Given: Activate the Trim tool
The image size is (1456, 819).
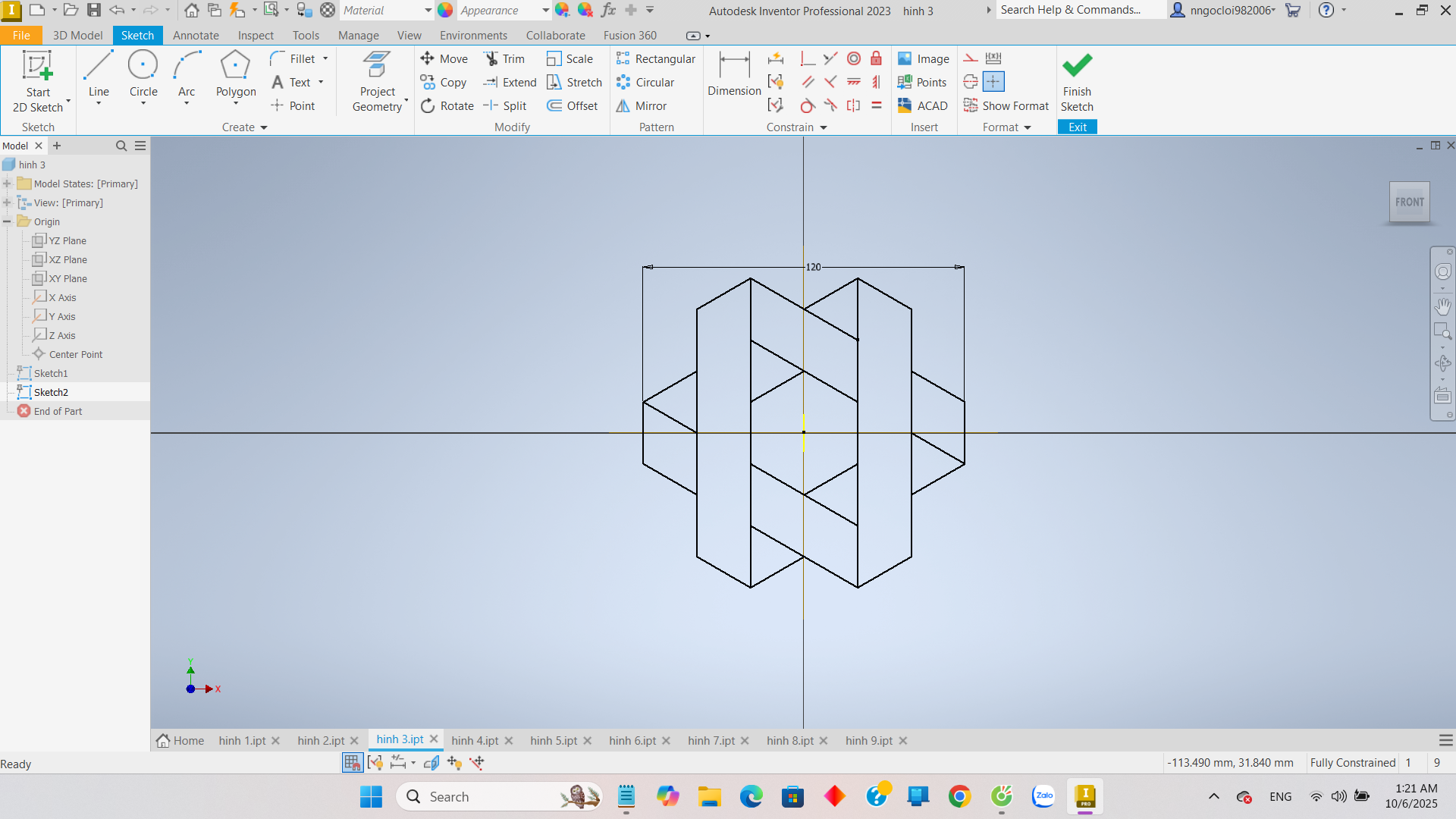Looking at the screenshot, I should point(504,58).
